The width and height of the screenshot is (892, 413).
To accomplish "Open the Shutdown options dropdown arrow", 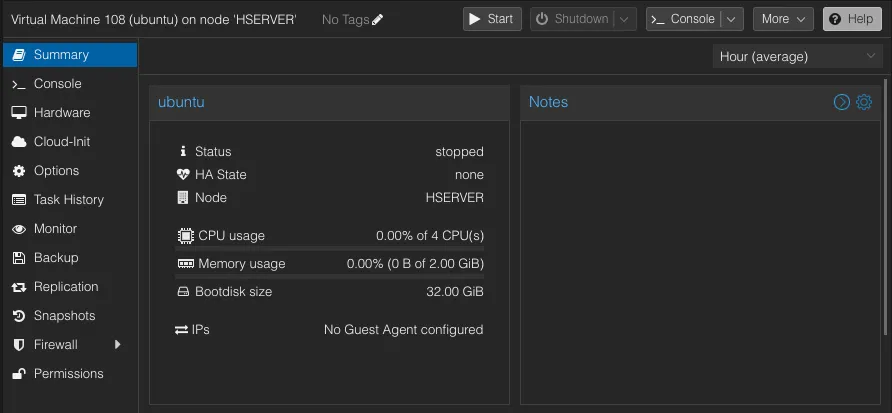I will [x=625, y=19].
